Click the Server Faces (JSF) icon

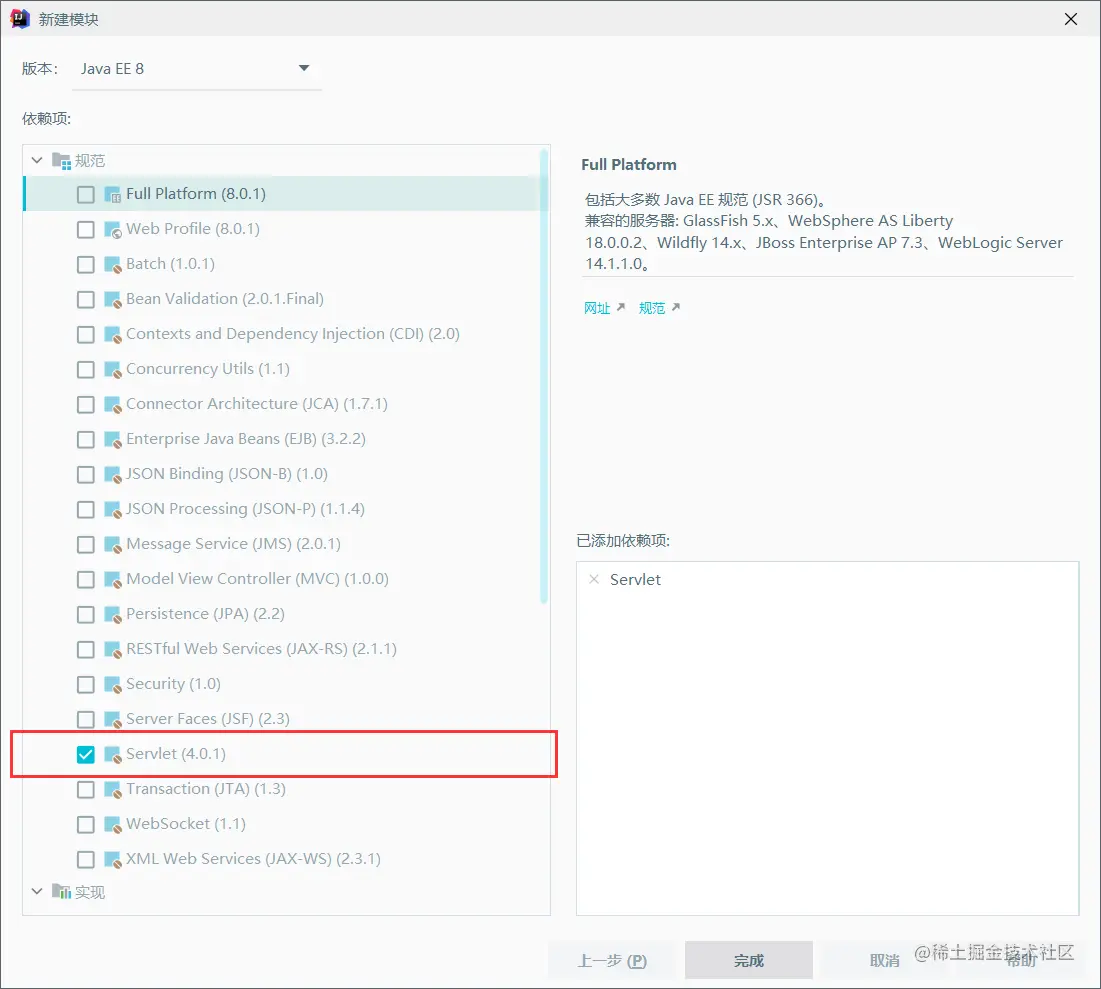tap(112, 720)
